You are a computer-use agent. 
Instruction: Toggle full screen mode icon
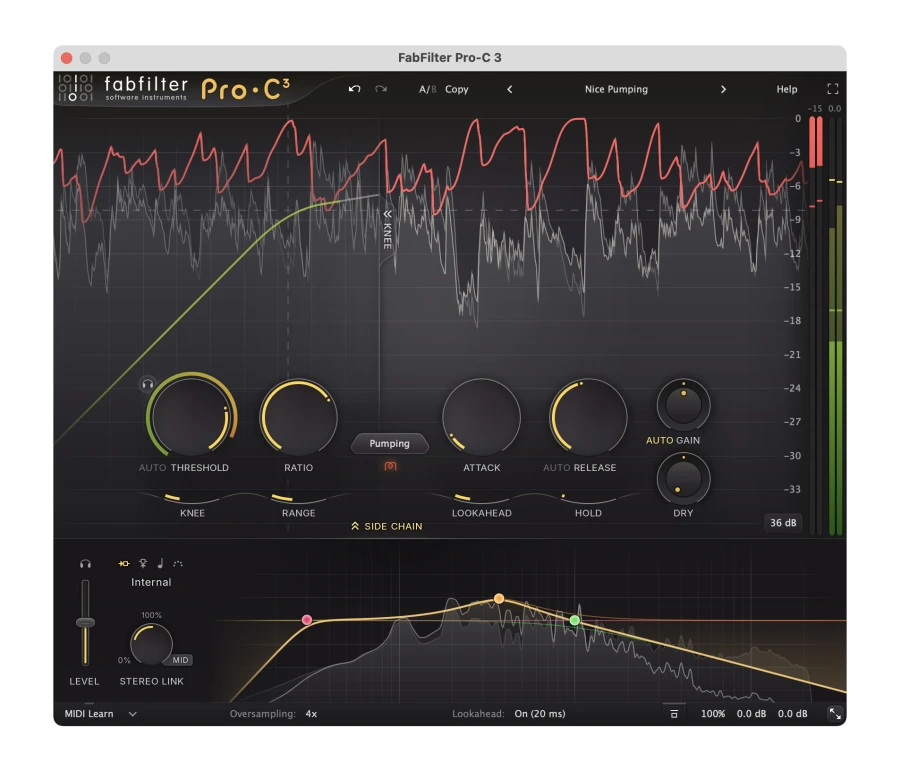(x=832, y=88)
